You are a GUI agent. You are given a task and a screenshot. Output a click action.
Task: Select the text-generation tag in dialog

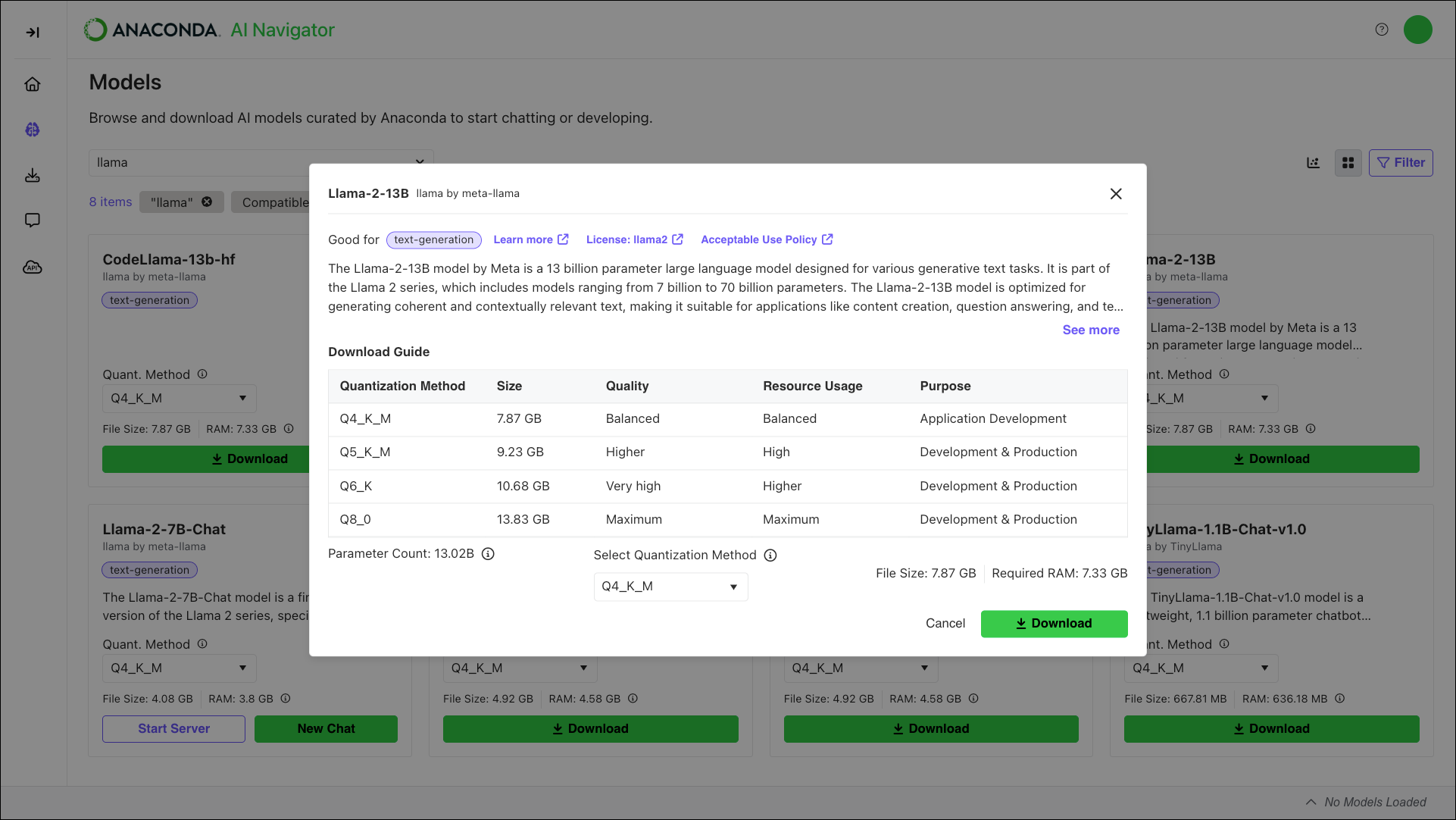pos(433,240)
